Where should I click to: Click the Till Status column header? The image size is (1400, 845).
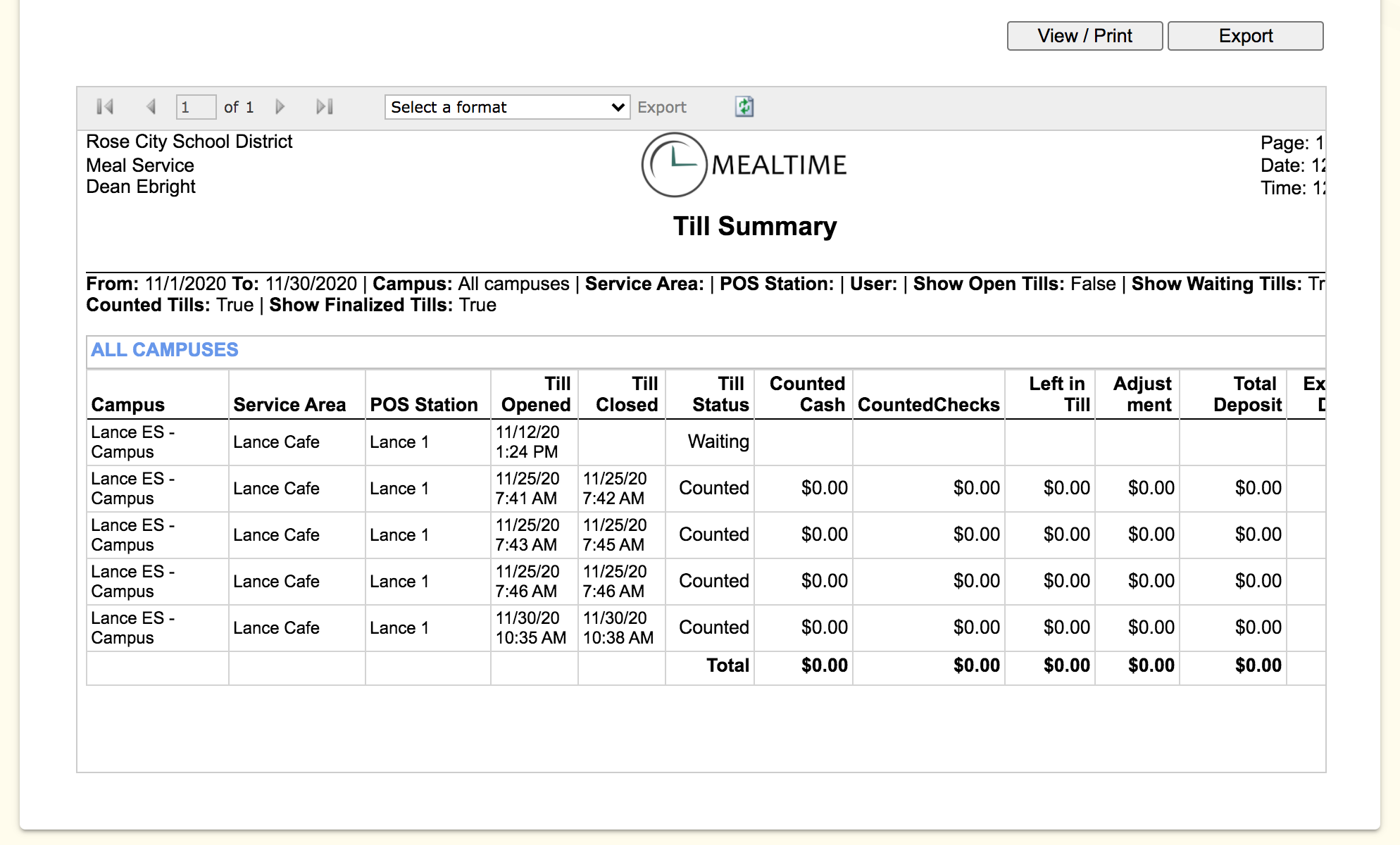click(720, 394)
